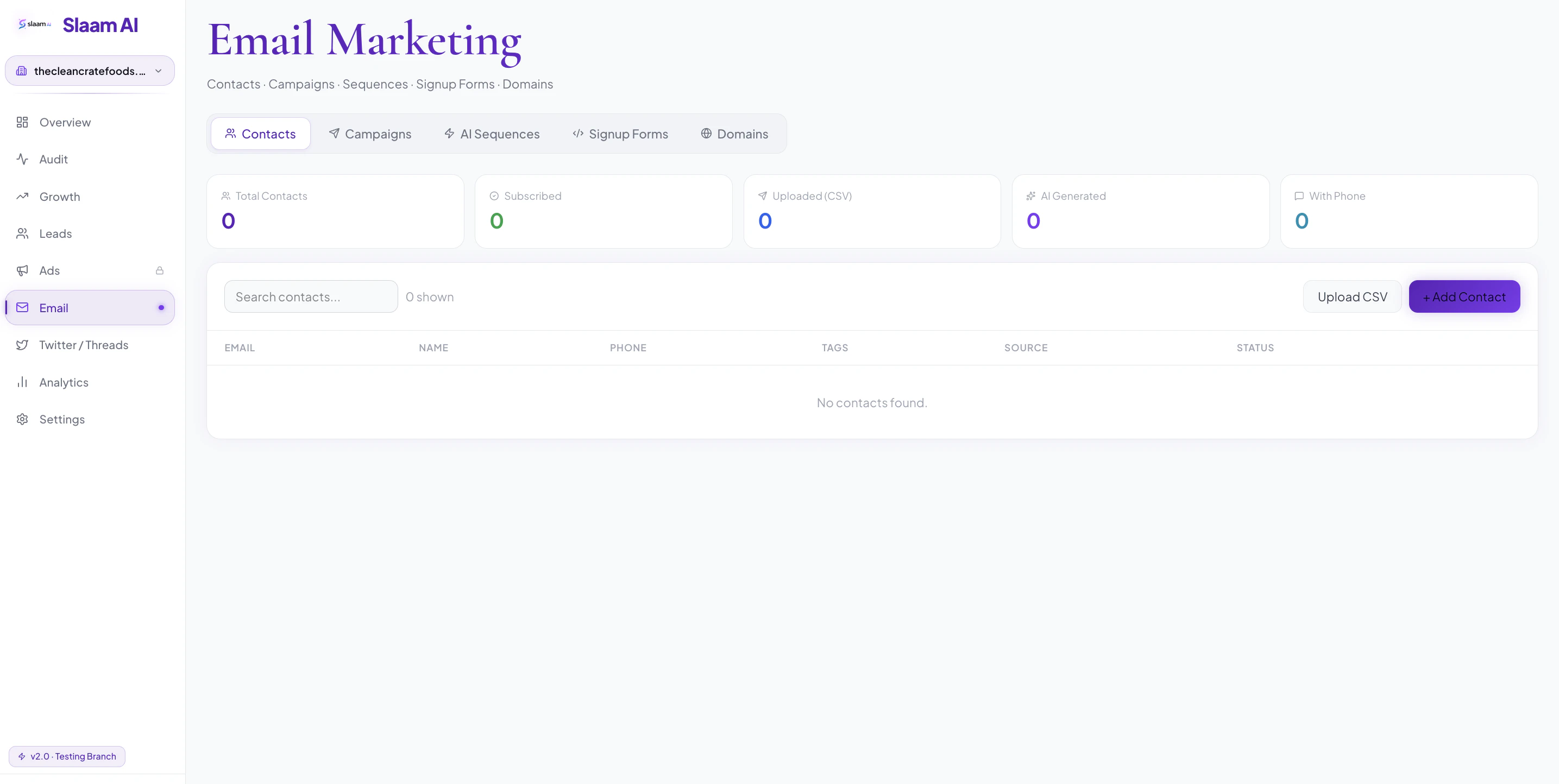Image resolution: width=1559 pixels, height=784 pixels.
Task: Click the v2.0 Testing Branch badge
Action: coord(67,756)
